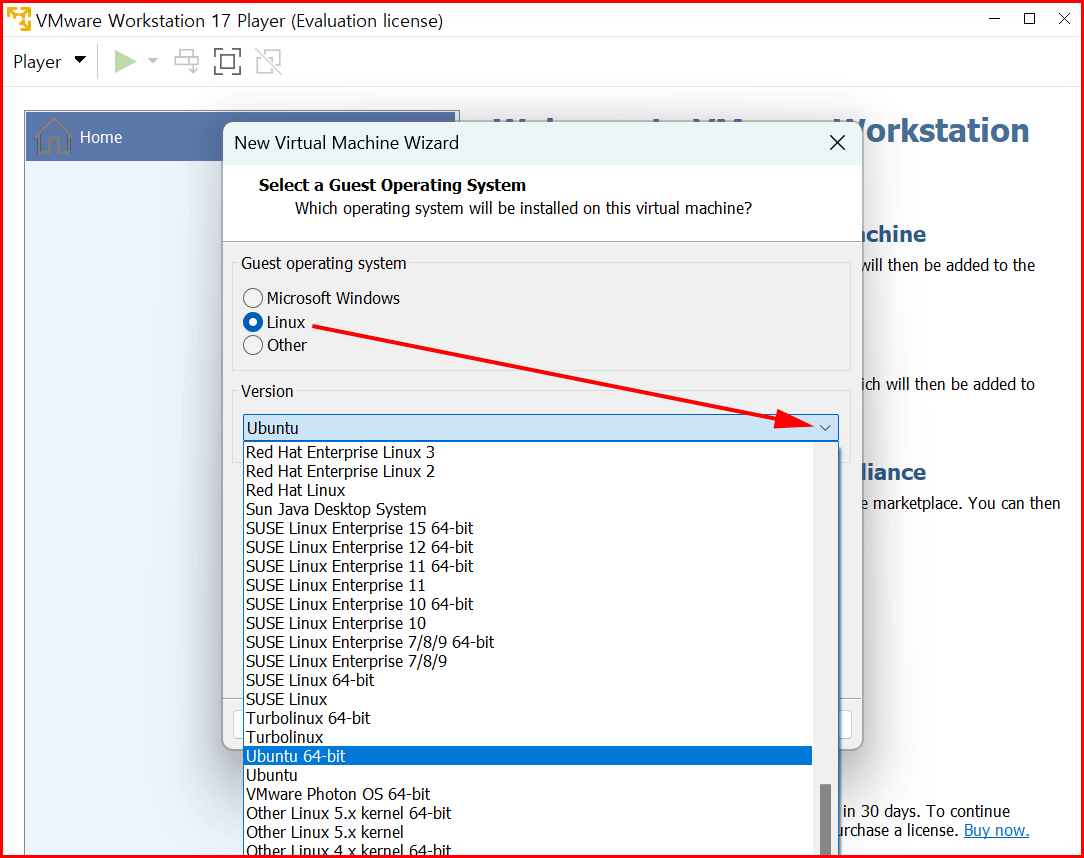
Task: Click the VMware app logo icon
Action: (19, 19)
